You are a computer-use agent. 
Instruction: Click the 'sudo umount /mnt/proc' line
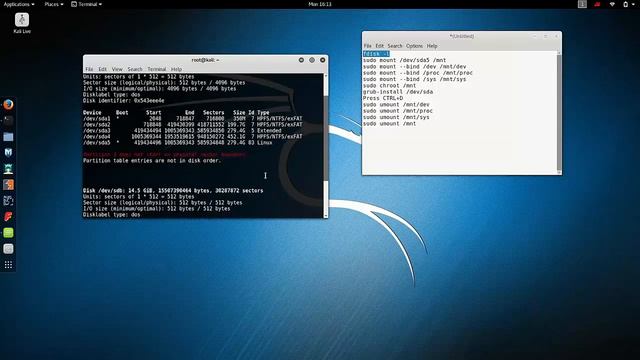point(398,111)
